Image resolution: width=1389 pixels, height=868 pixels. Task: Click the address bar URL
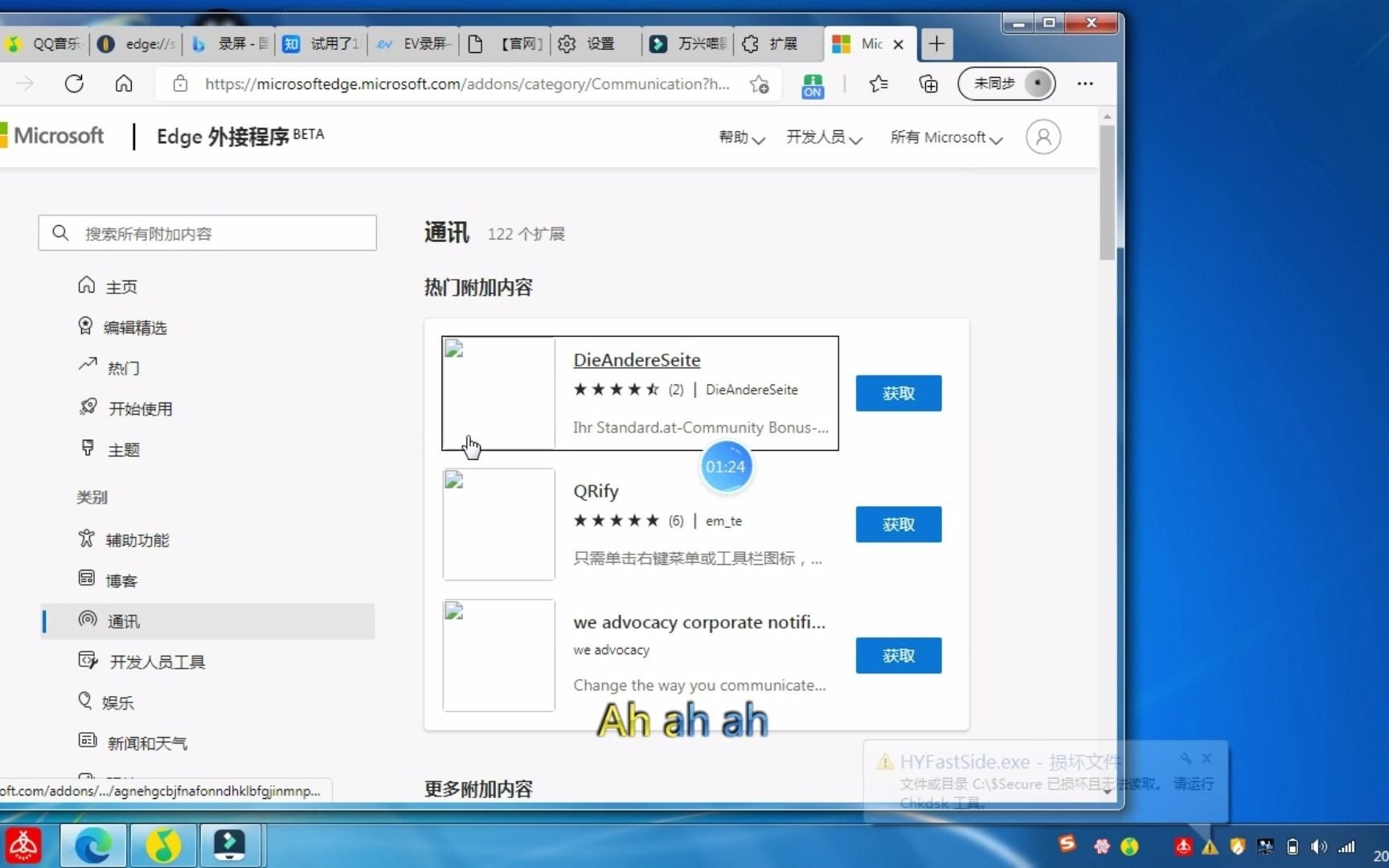coord(467,84)
